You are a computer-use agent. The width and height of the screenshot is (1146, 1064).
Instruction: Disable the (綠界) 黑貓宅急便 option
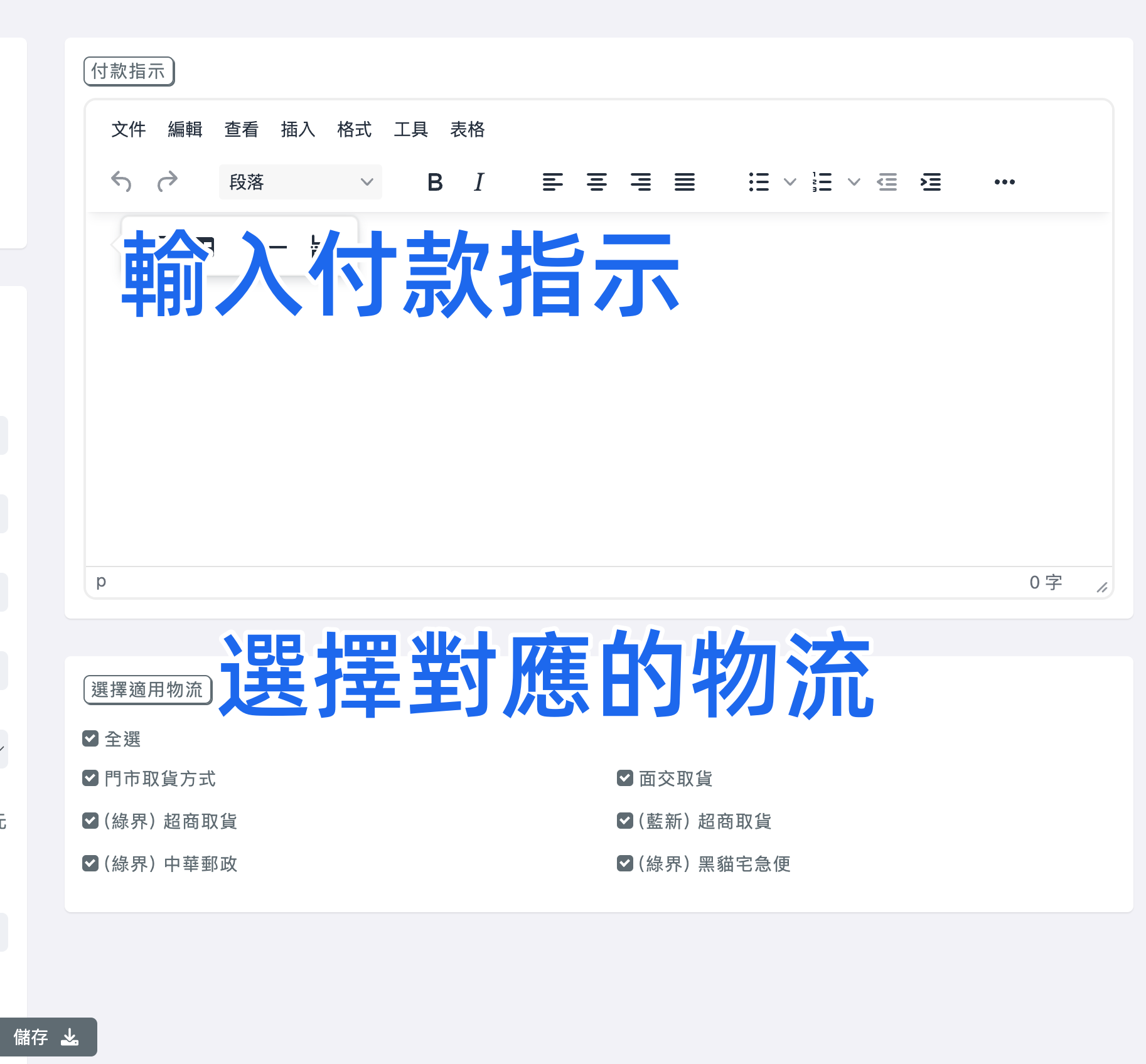(x=624, y=863)
